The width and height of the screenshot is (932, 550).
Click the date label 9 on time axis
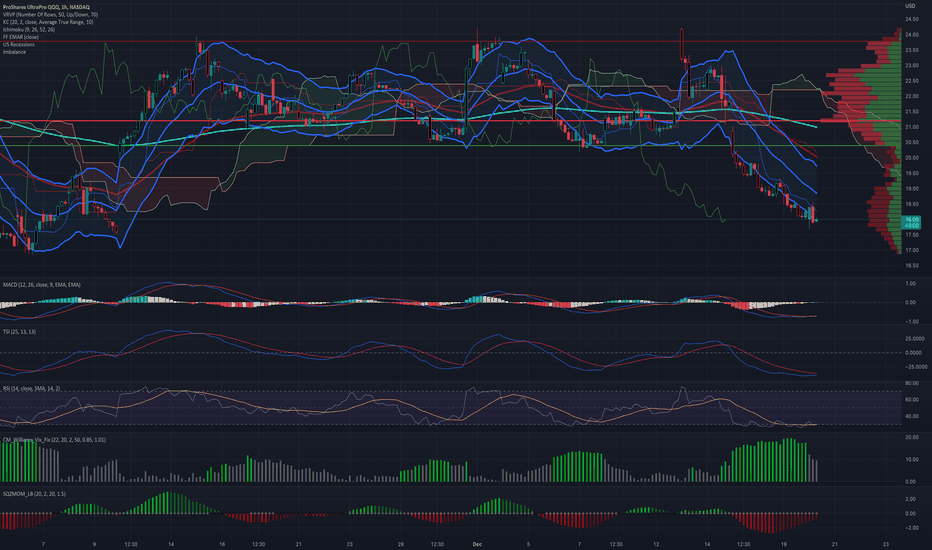point(95,544)
